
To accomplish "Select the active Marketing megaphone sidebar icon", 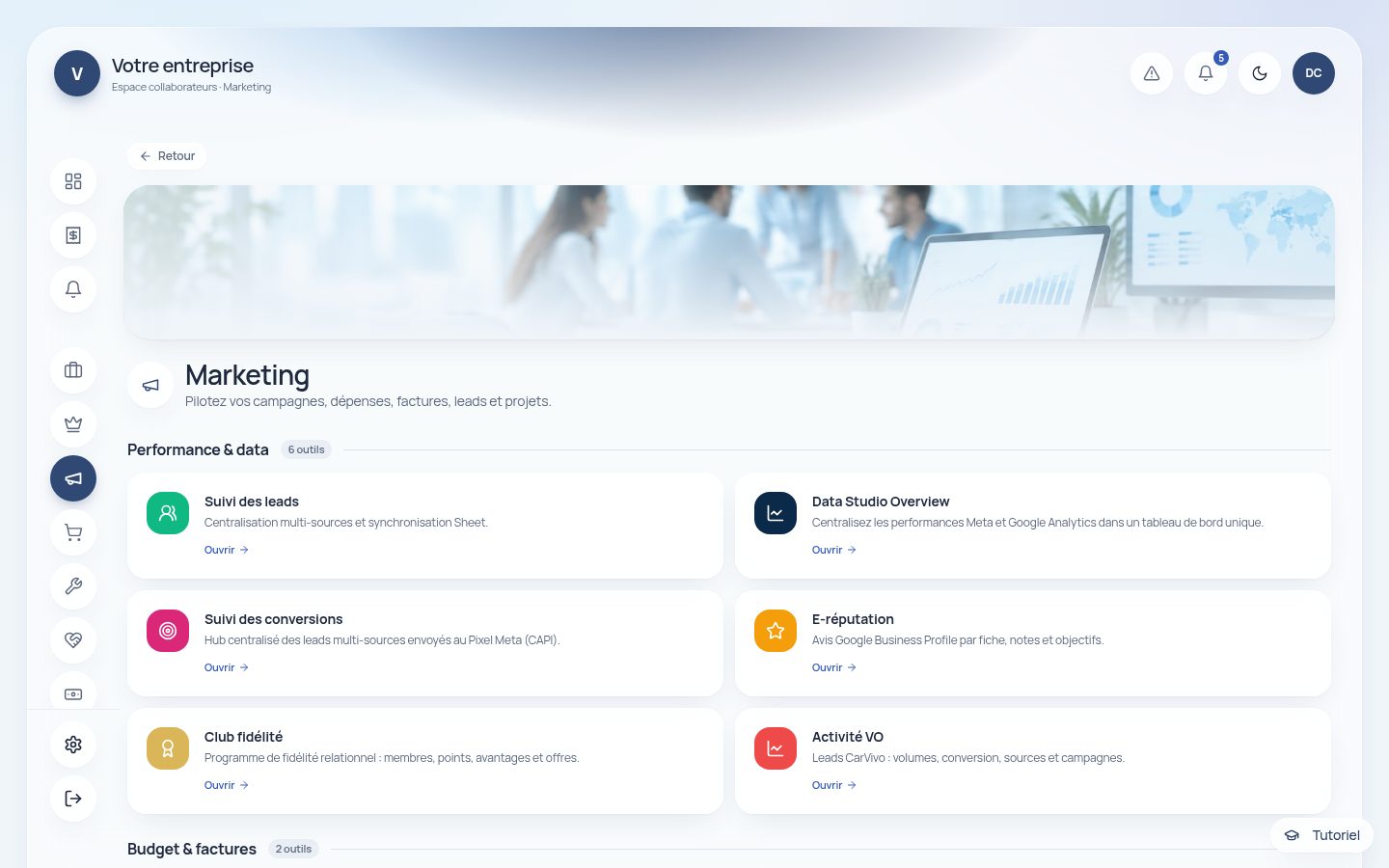I will 73,478.
